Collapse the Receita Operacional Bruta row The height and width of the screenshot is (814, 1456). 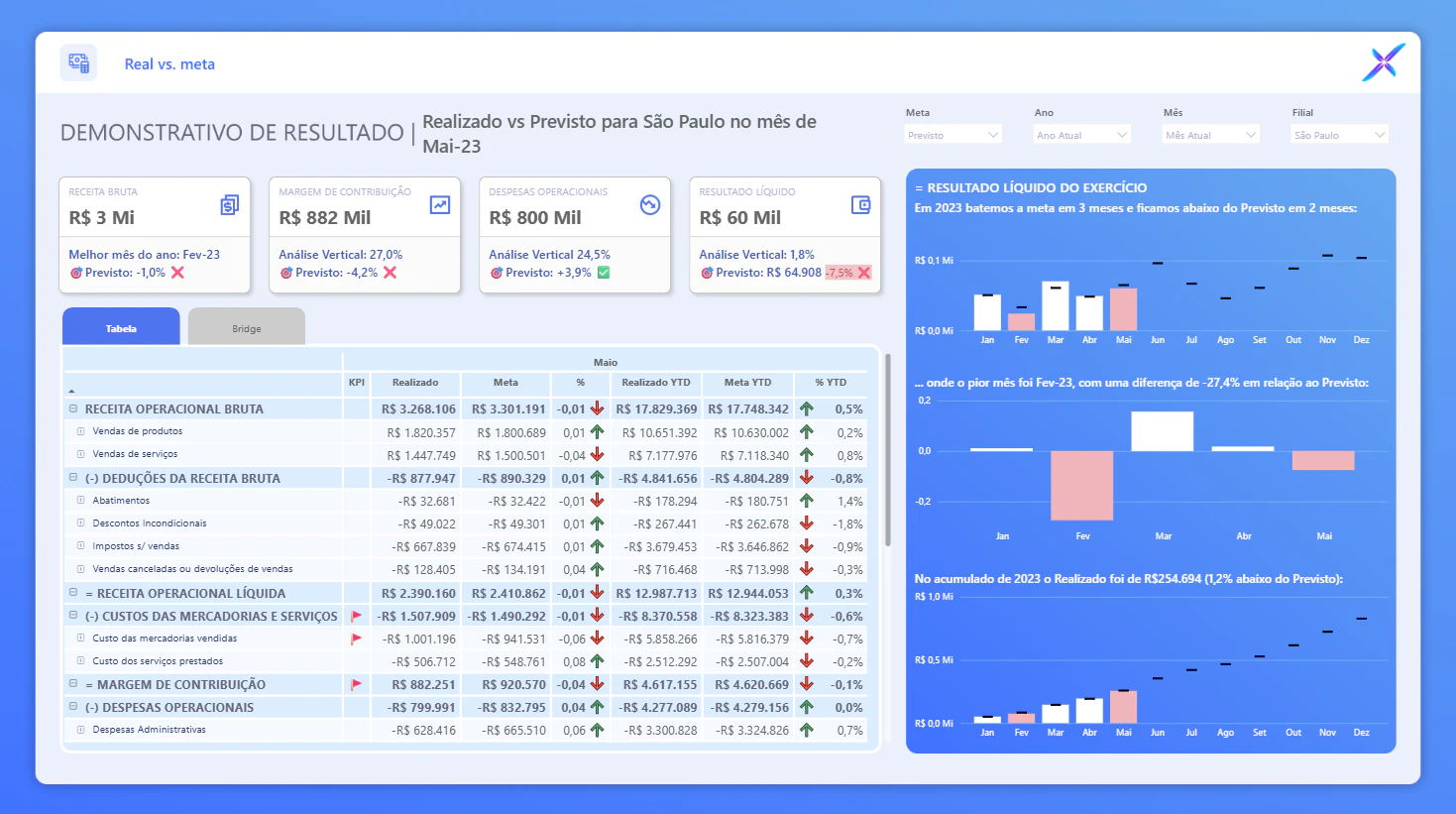tap(73, 408)
